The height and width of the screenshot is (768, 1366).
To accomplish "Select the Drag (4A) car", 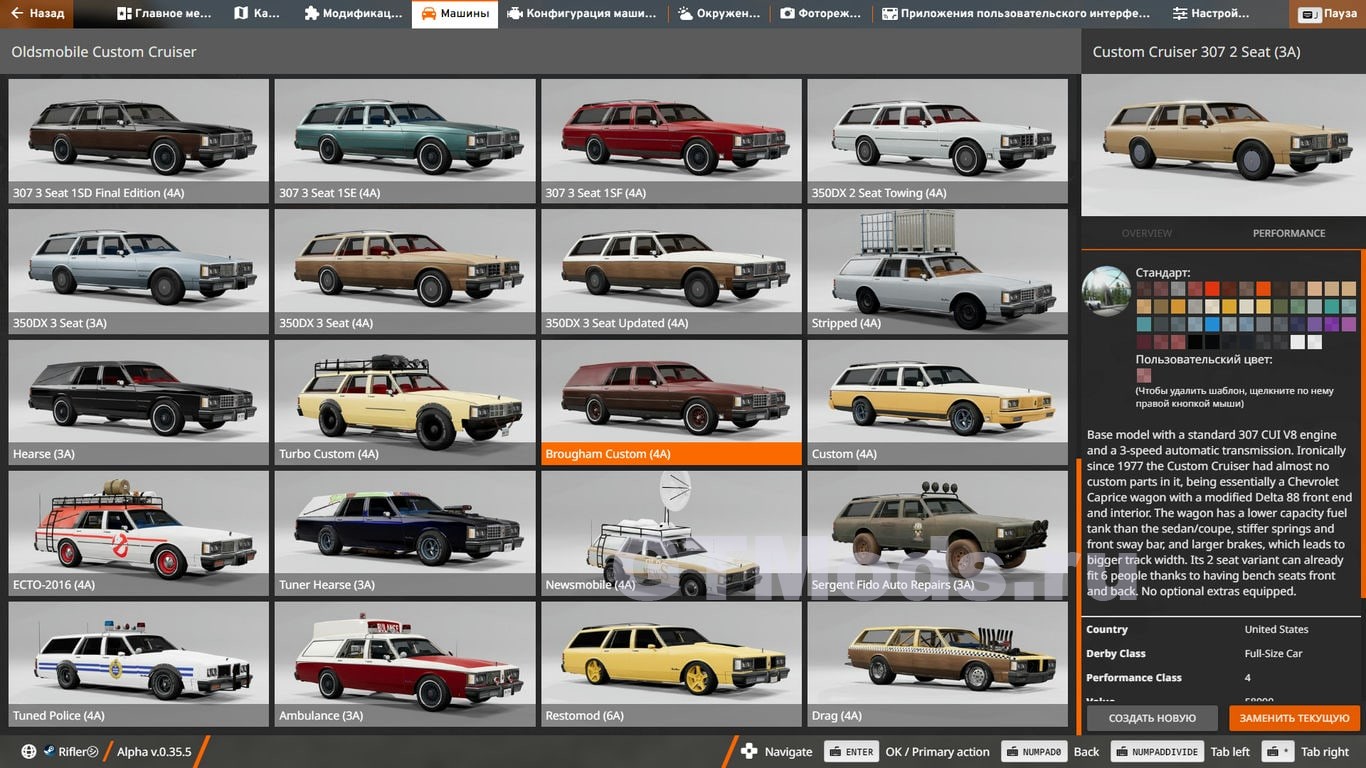I will tap(937, 664).
